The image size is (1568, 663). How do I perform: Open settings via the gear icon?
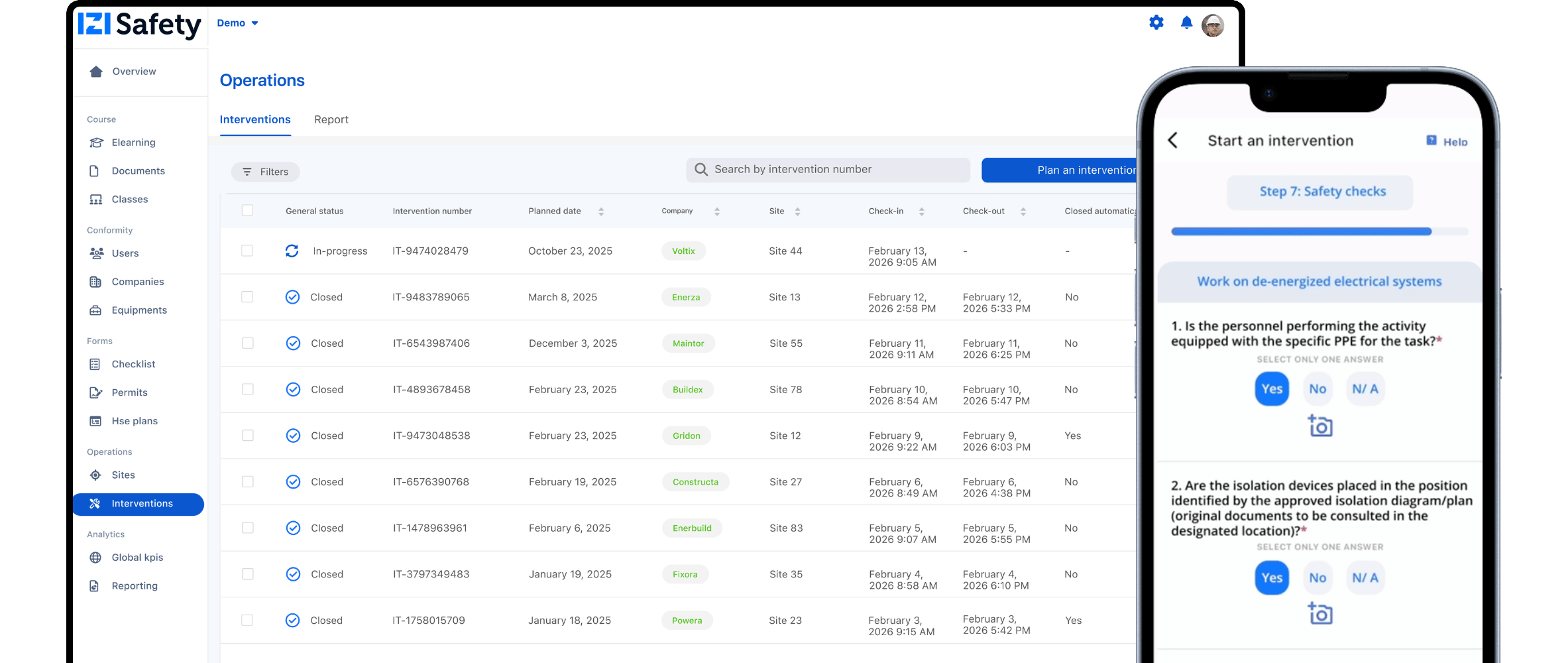click(1156, 23)
